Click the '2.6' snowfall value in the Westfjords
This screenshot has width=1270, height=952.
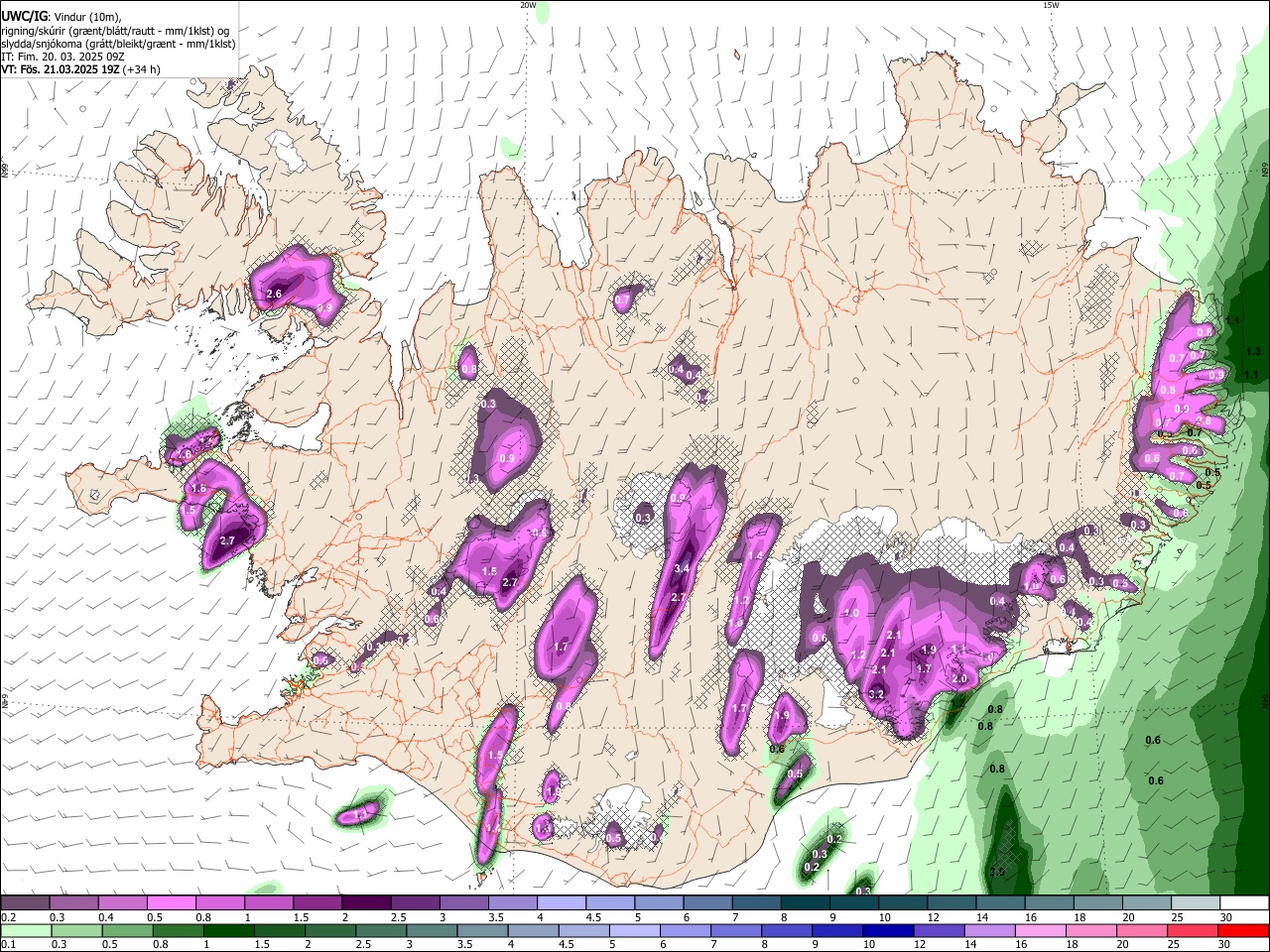[275, 294]
